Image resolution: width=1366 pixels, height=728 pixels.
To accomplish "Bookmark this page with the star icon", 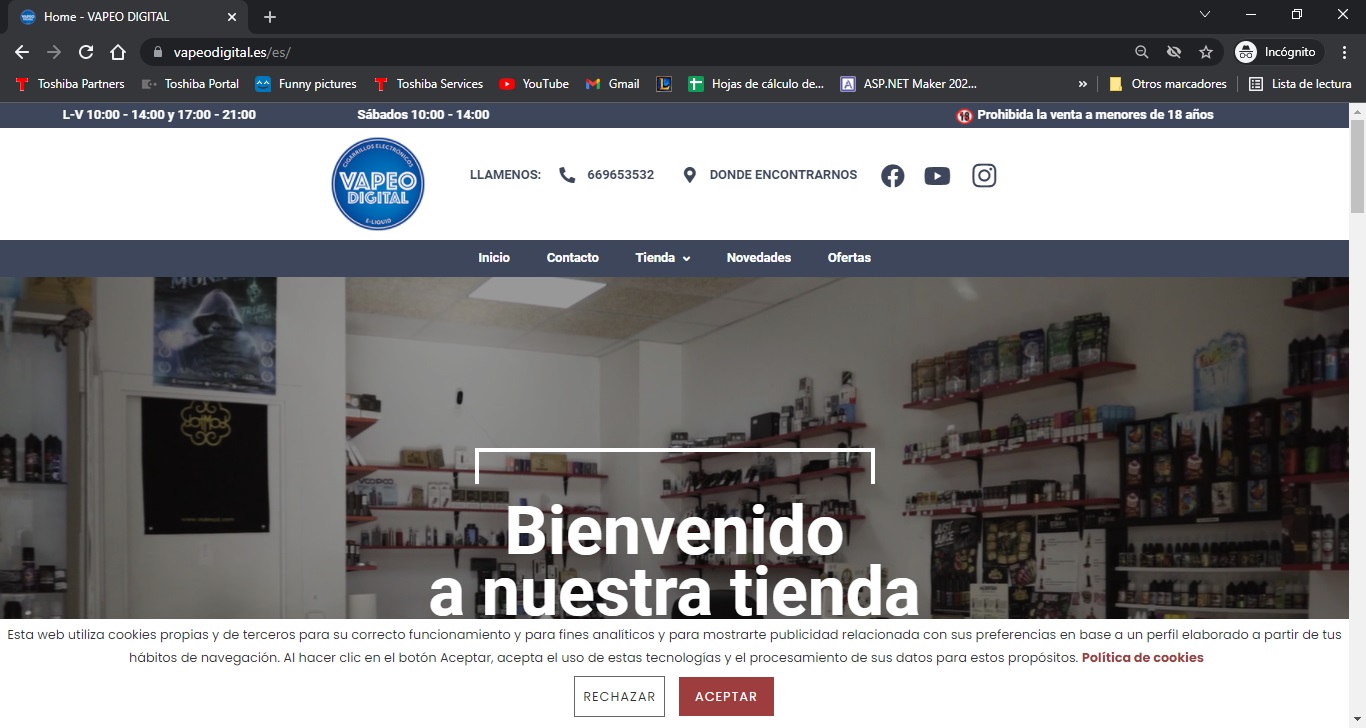I will [x=1206, y=52].
